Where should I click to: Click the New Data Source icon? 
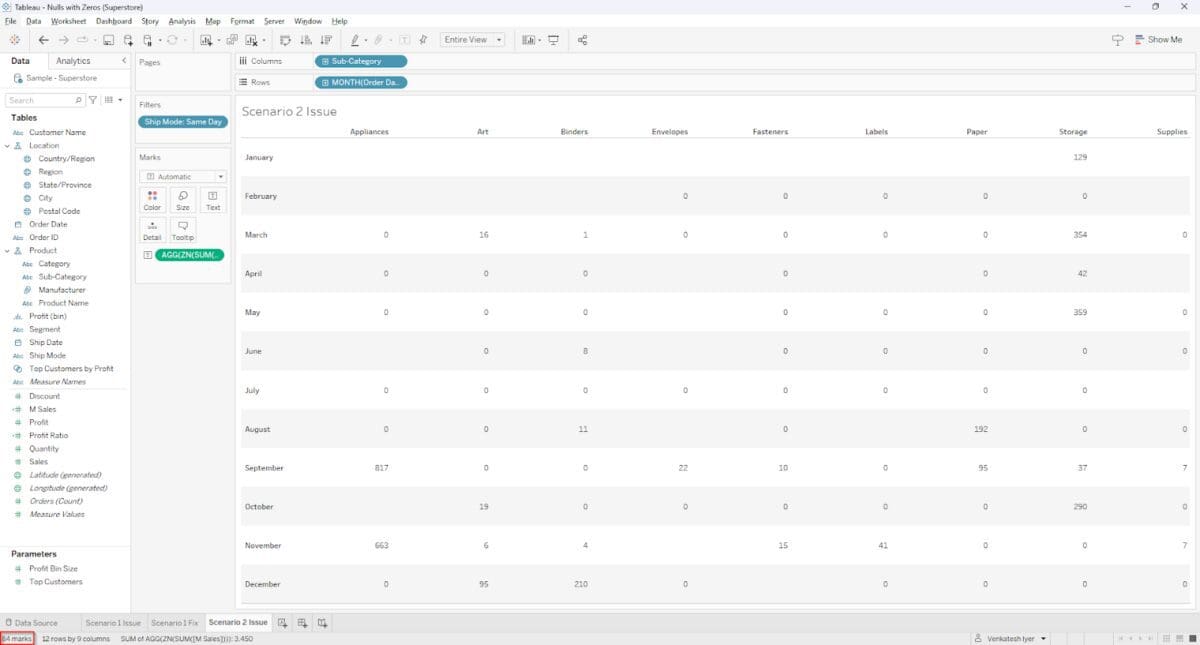point(128,40)
